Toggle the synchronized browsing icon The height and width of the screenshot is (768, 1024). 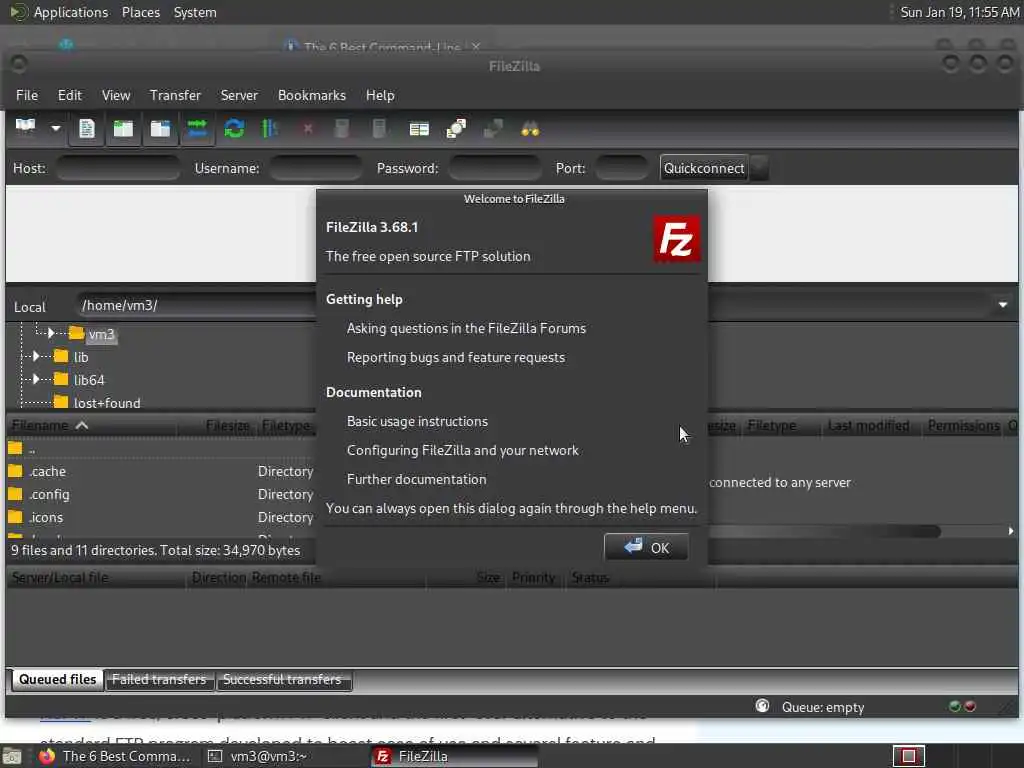492,129
